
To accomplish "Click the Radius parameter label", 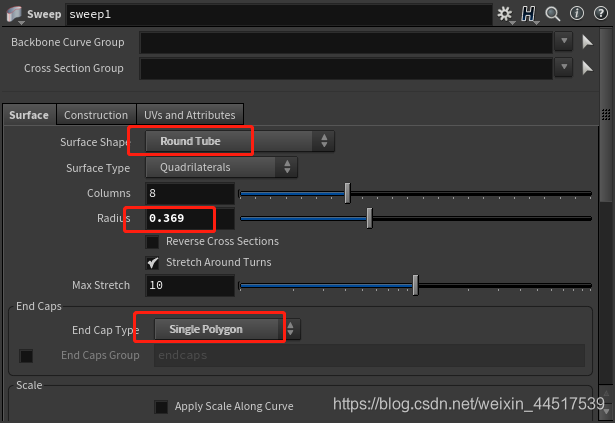I will pos(114,218).
